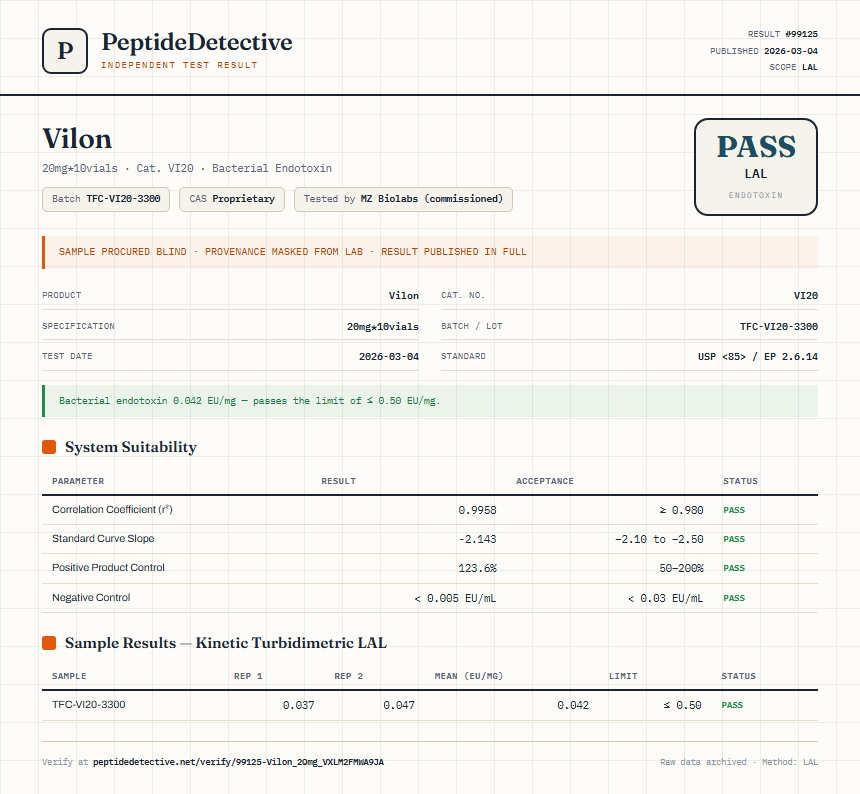The width and height of the screenshot is (860, 794).
Task: Click the published date 2026-03-04 in header
Action: pyautogui.click(x=791, y=51)
